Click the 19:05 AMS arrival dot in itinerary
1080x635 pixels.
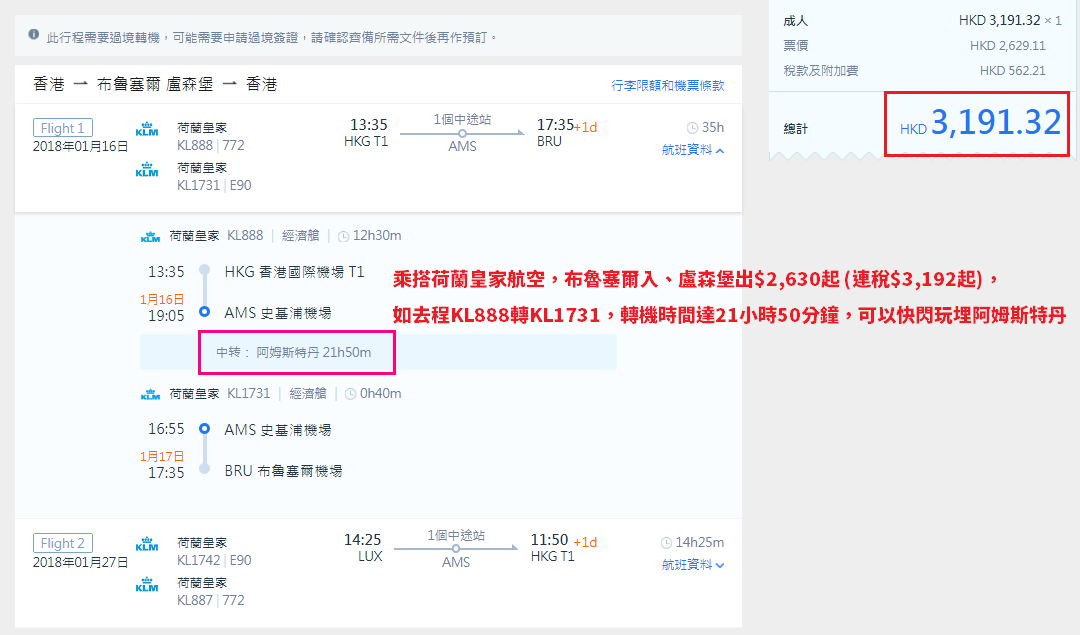coord(205,311)
